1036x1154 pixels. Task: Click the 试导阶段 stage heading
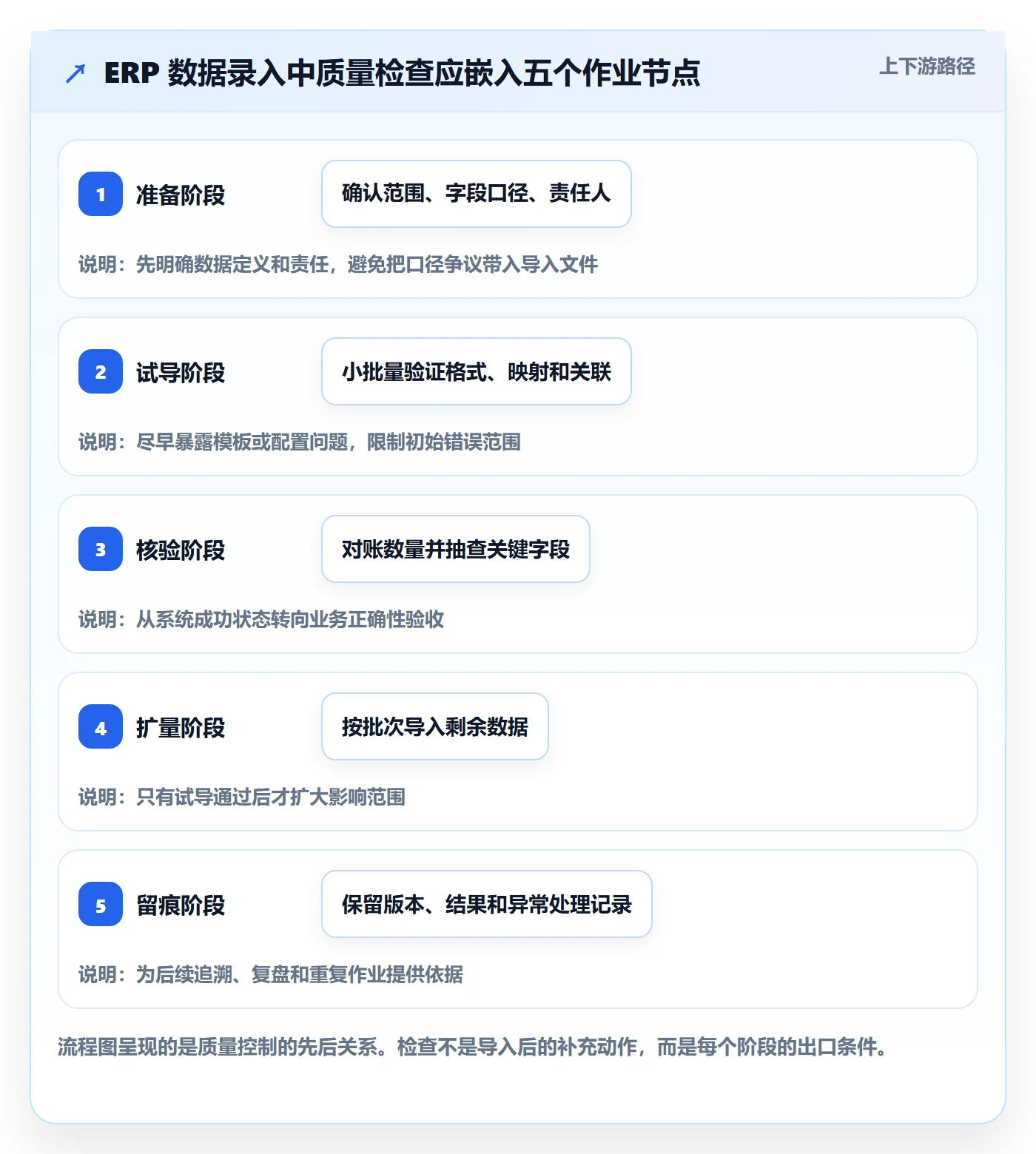click(x=181, y=372)
